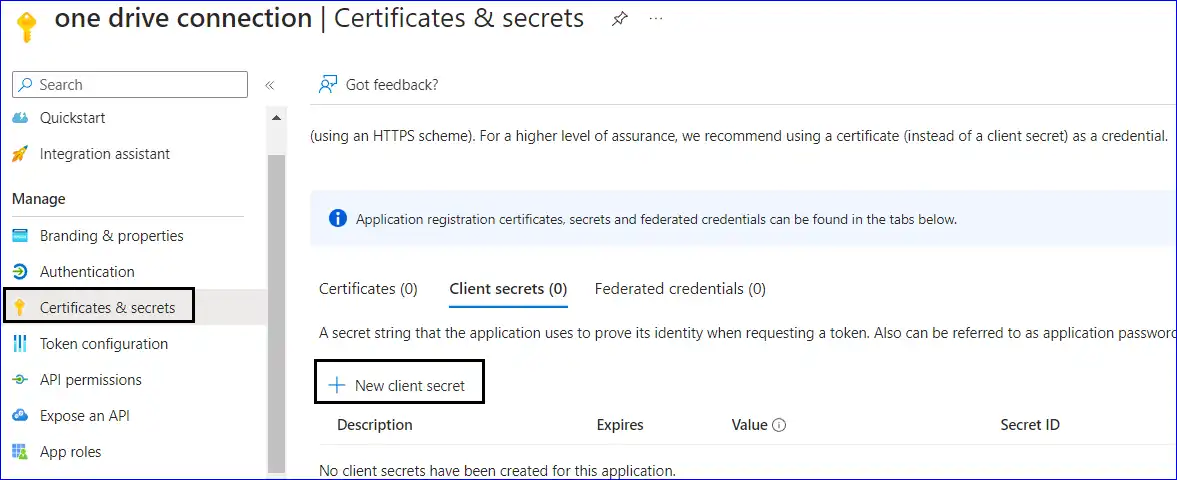Click the Token configuration bars icon
This screenshot has height=480, width=1177.
(20, 344)
